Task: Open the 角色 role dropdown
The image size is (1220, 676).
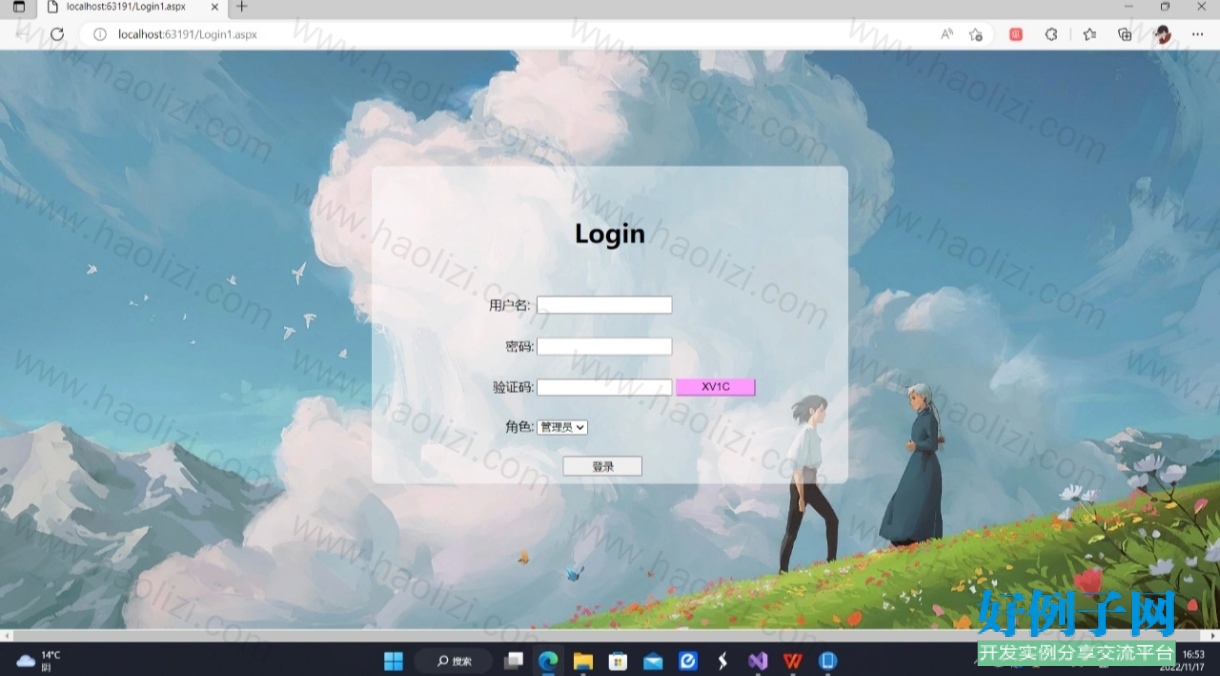Action: coord(562,427)
